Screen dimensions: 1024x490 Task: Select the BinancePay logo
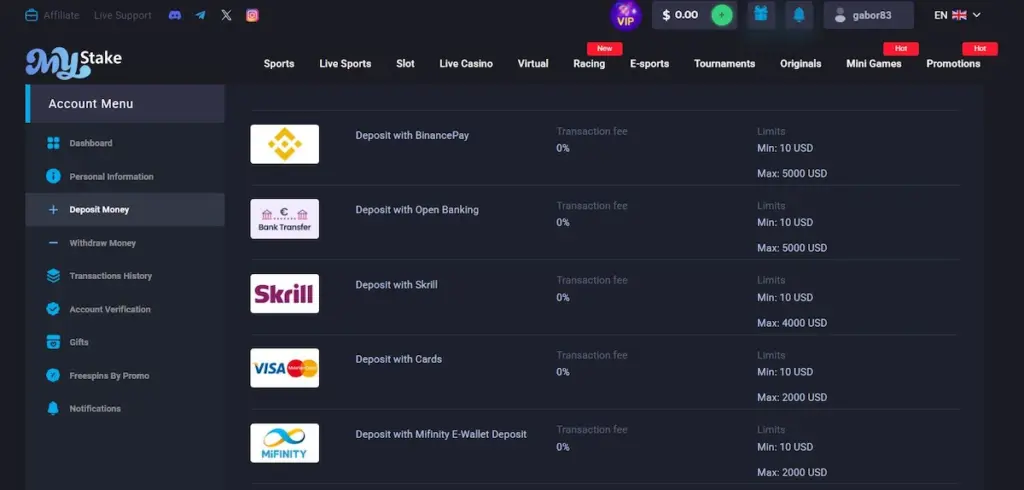point(285,144)
